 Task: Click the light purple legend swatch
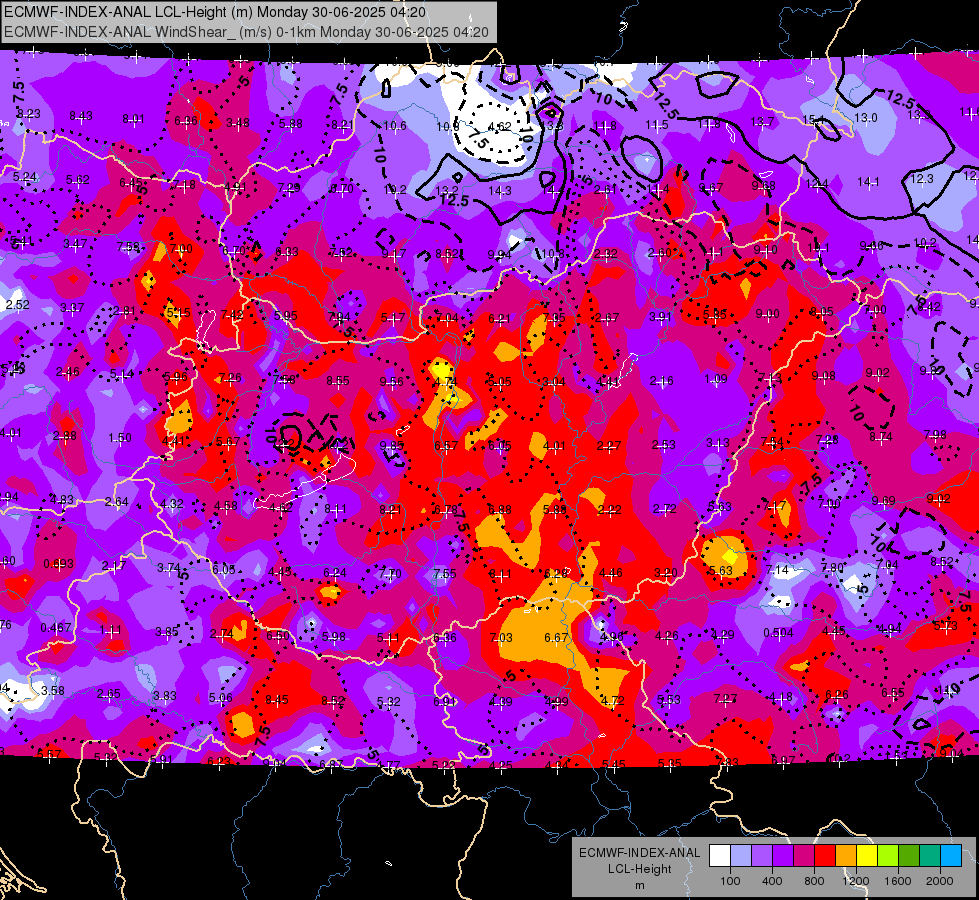[x=762, y=856]
